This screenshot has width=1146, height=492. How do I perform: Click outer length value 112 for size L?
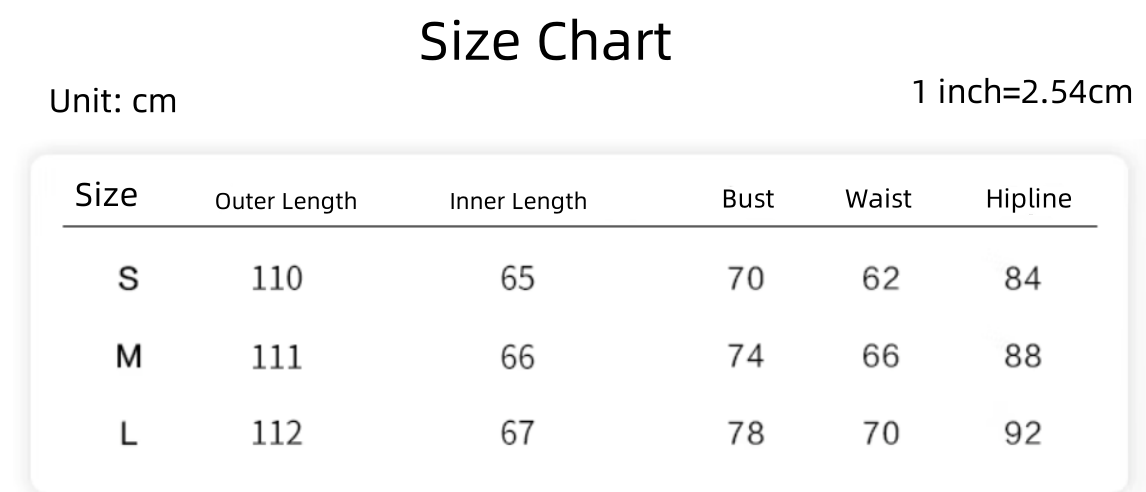276,434
